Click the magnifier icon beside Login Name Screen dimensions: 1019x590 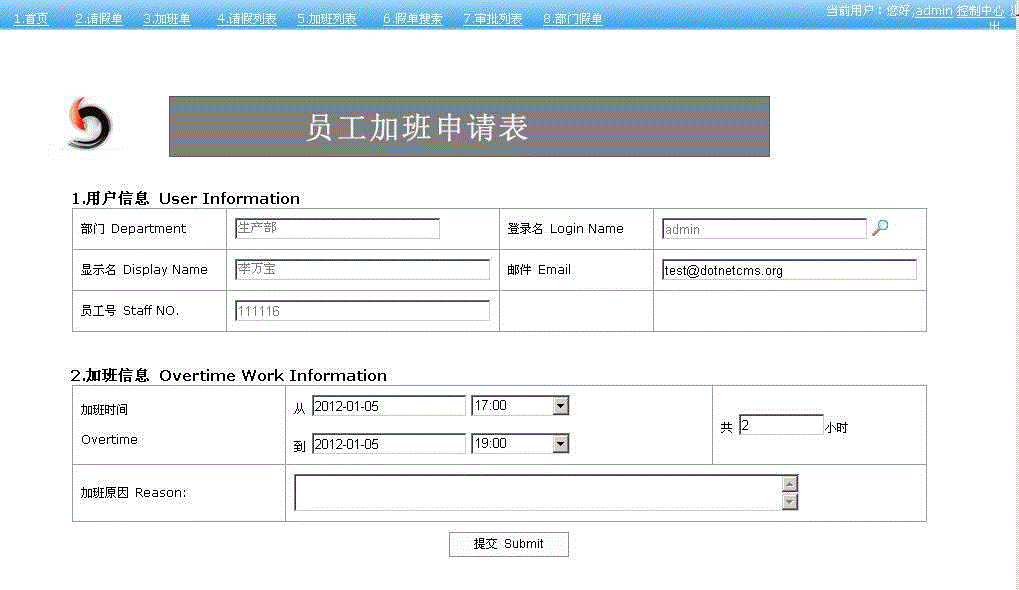(x=880, y=228)
